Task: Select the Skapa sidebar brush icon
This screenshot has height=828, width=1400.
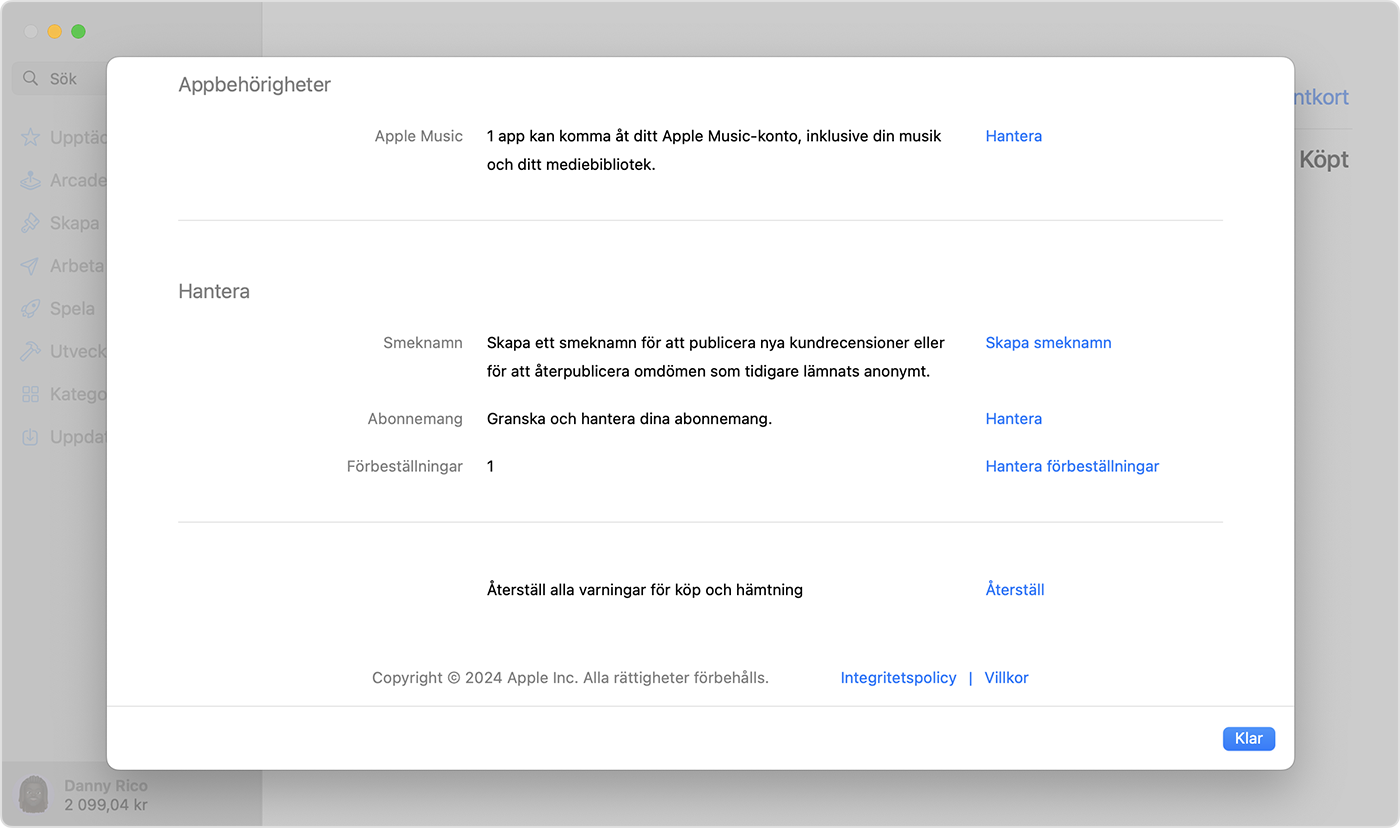Action: [x=31, y=223]
